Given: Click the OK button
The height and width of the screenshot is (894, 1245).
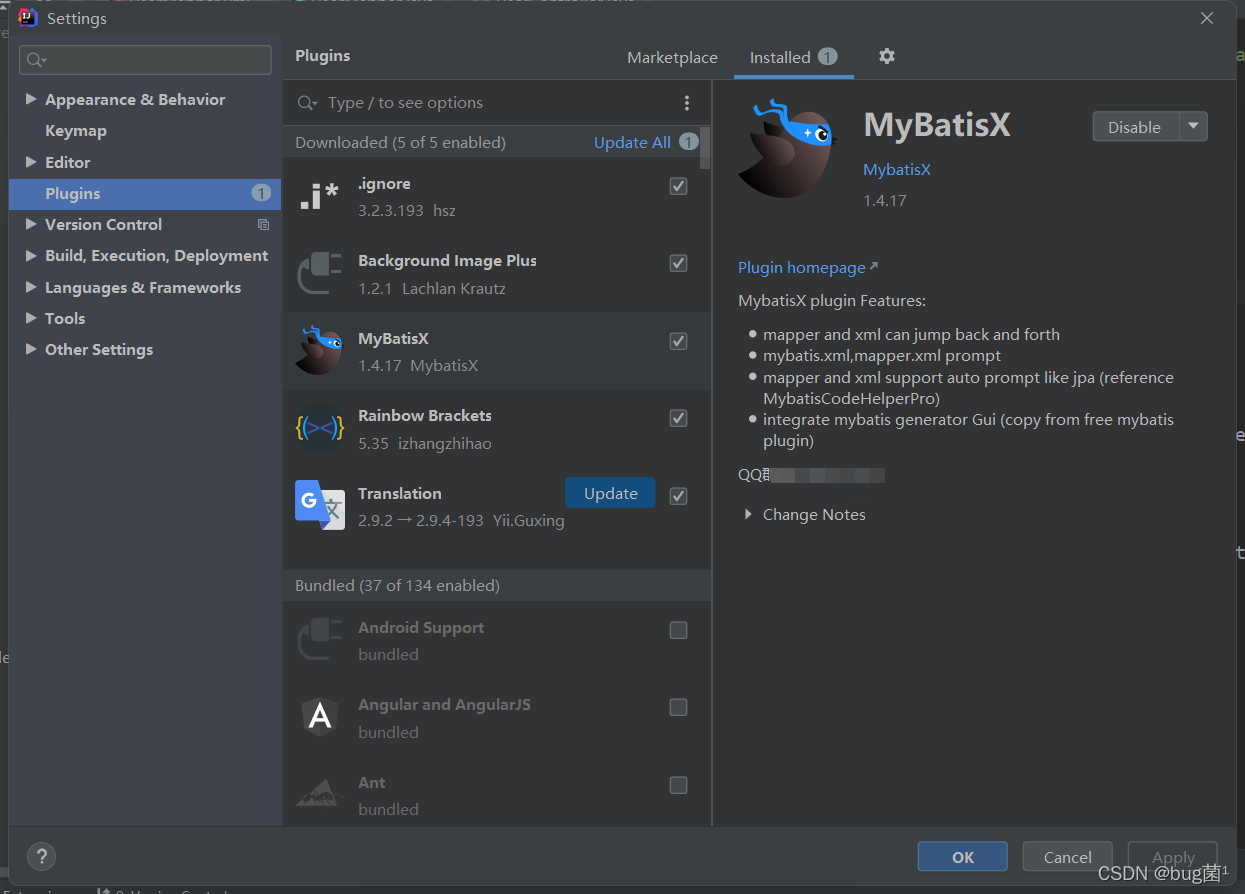Looking at the screenshot, I should pyautogui.click(x=963, y=857).
